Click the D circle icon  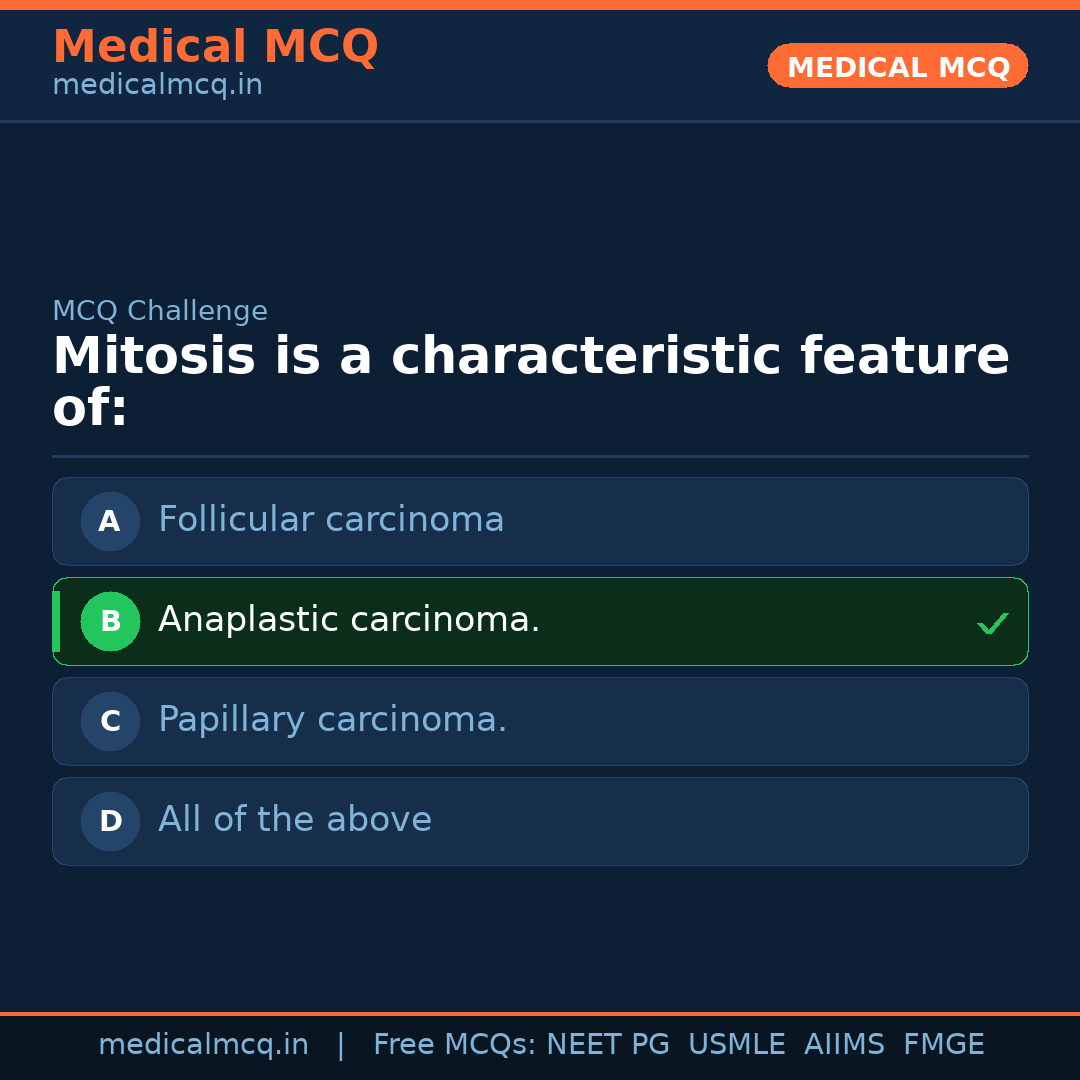coord(110,821)
